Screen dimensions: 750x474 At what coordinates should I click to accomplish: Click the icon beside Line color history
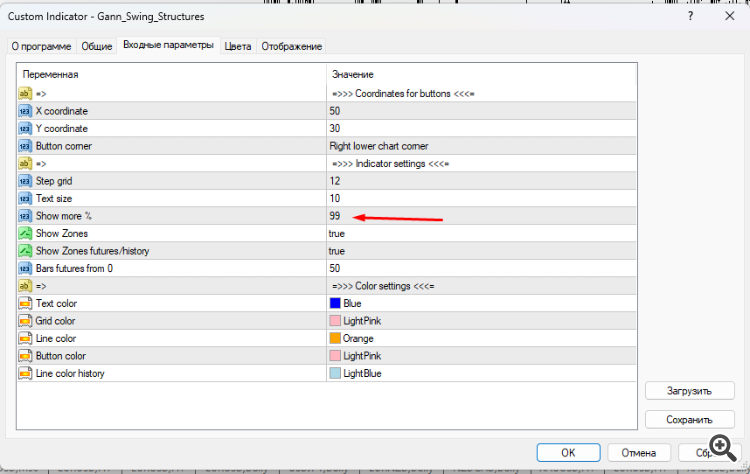click(25, 374)
